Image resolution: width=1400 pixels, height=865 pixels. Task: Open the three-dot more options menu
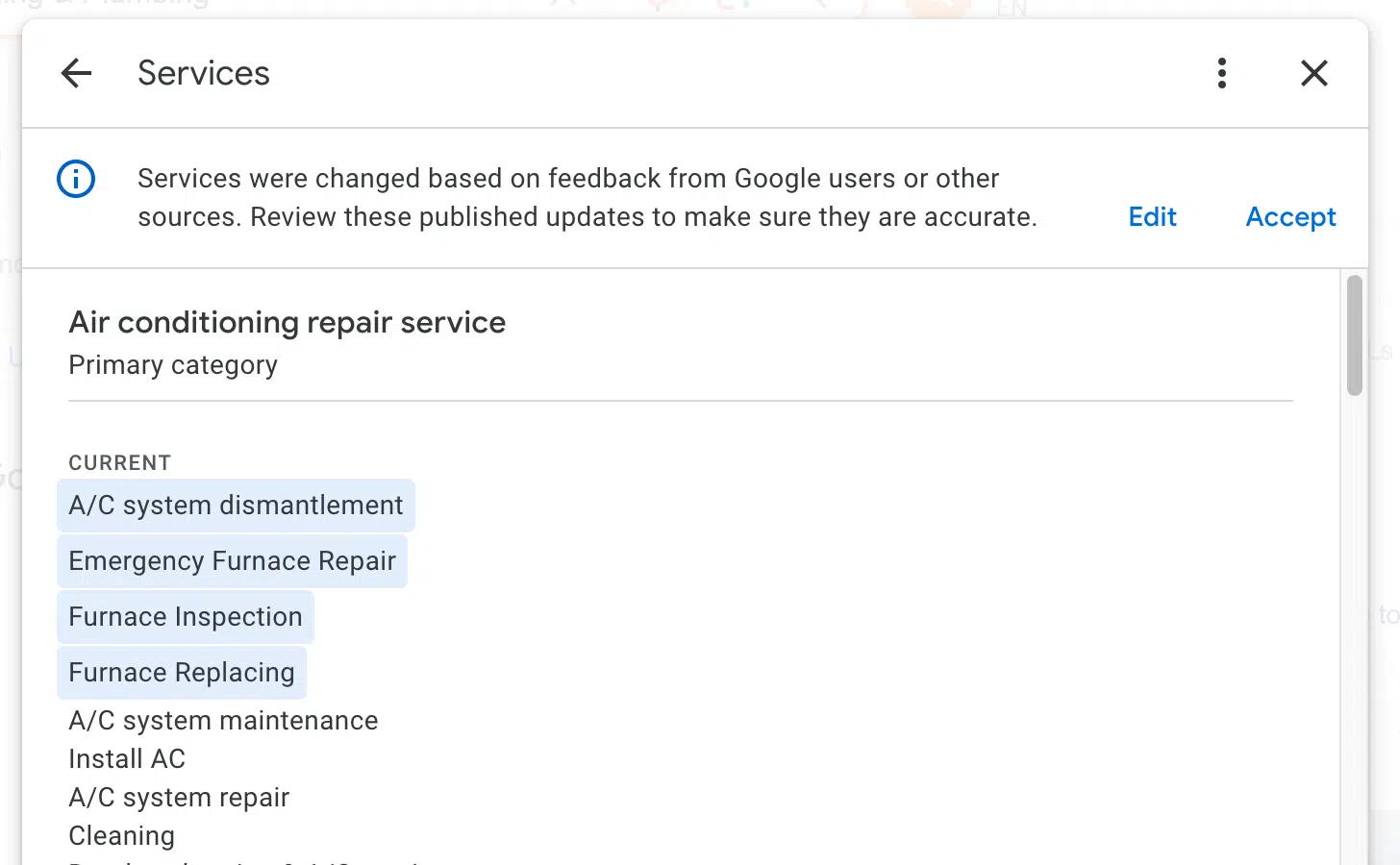pyautogui.click(x=1222, y=73)
